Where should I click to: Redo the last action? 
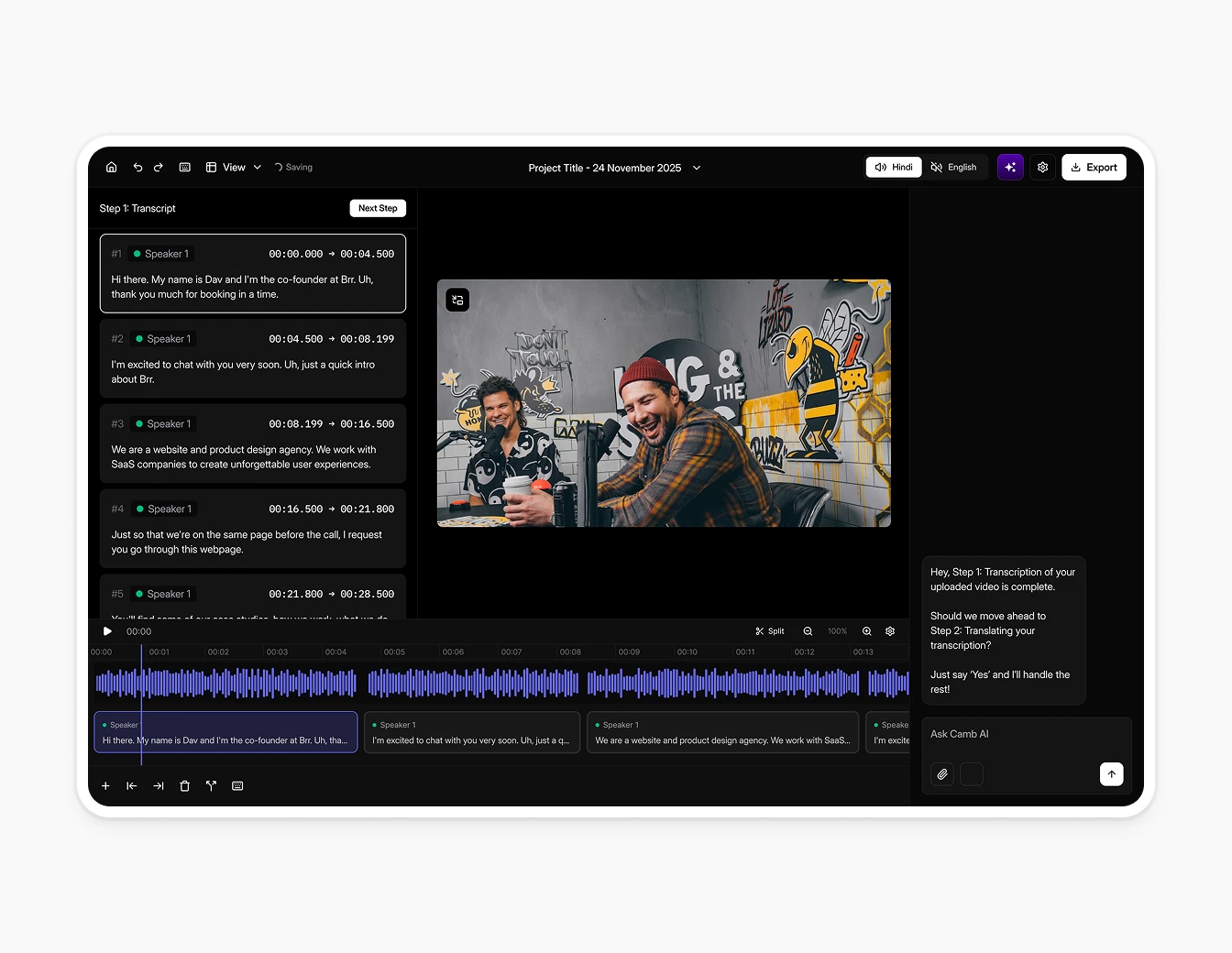coord(158,167)
